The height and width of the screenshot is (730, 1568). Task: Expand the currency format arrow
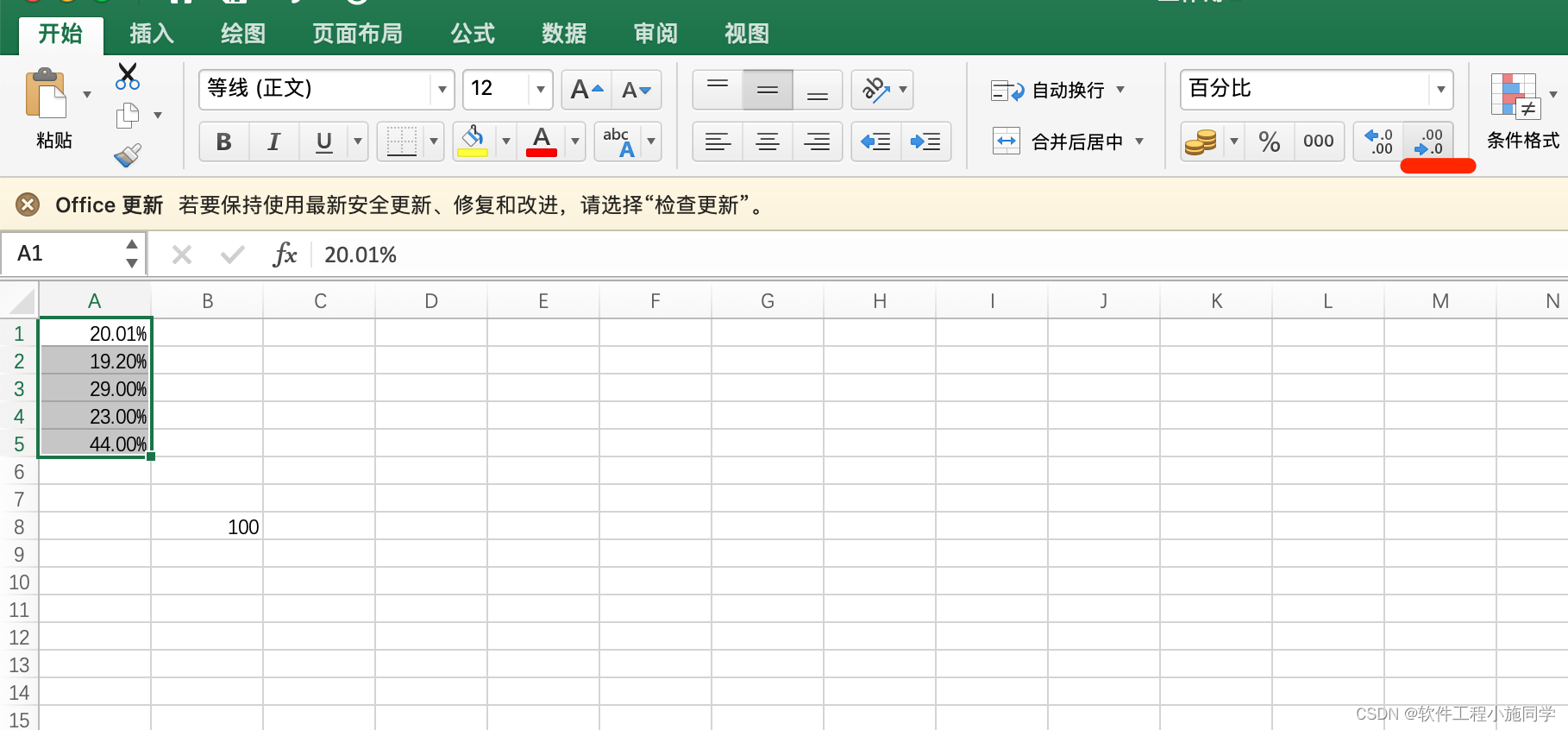point(1234,142)
